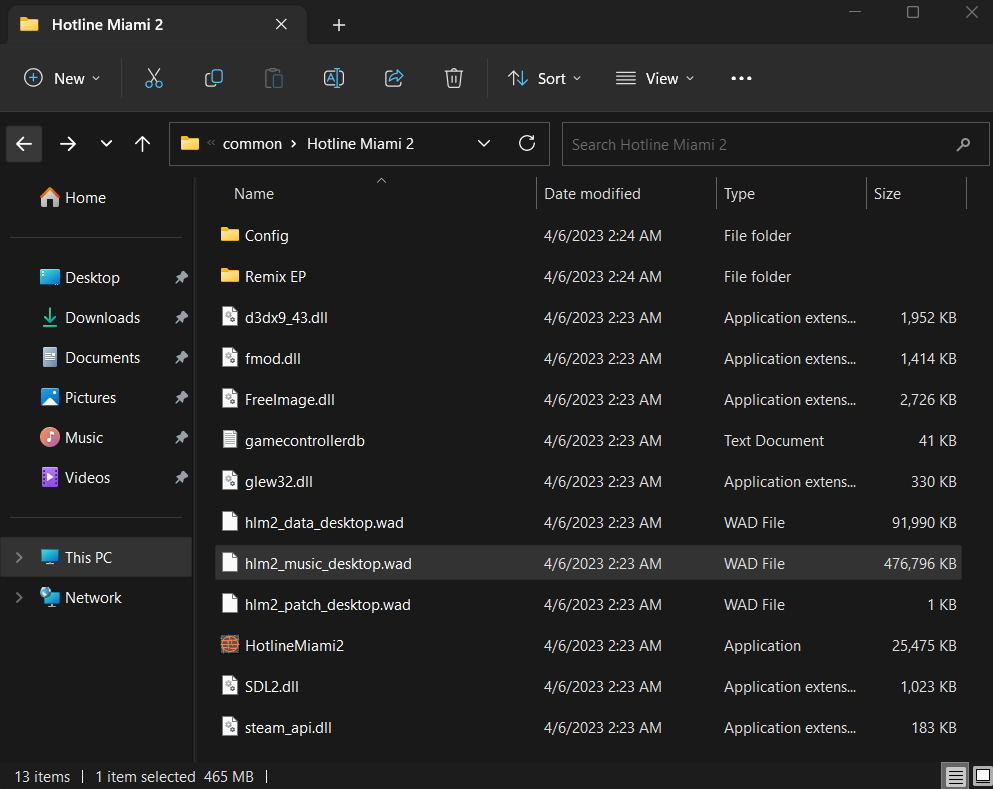The width and height of the screenshot is (993, 789).
Task: Navigate back with the back arrow
Action: tap(24, 144)
